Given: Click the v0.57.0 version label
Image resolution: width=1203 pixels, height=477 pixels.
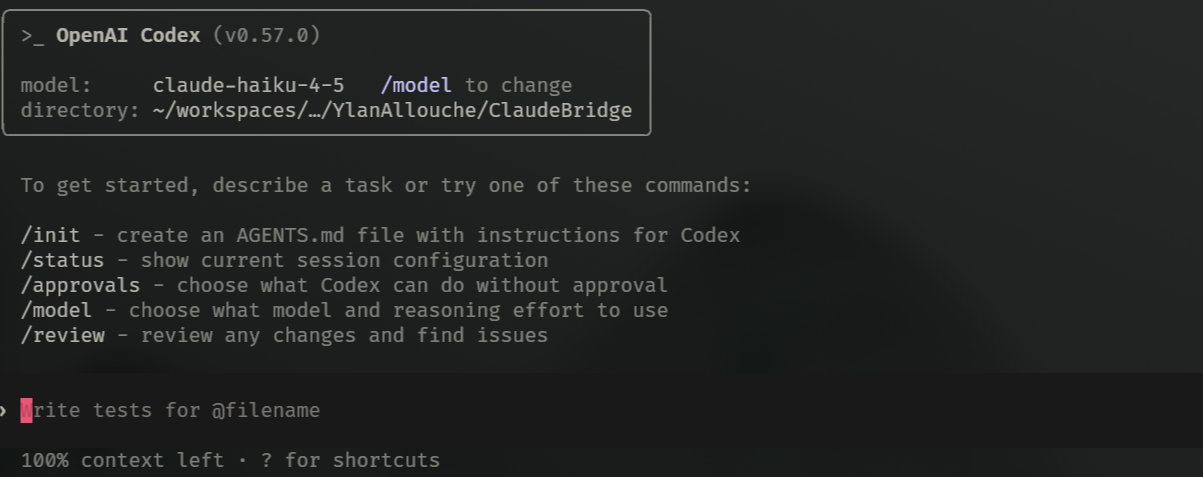Looking at the screenshot, I should 266,36.
